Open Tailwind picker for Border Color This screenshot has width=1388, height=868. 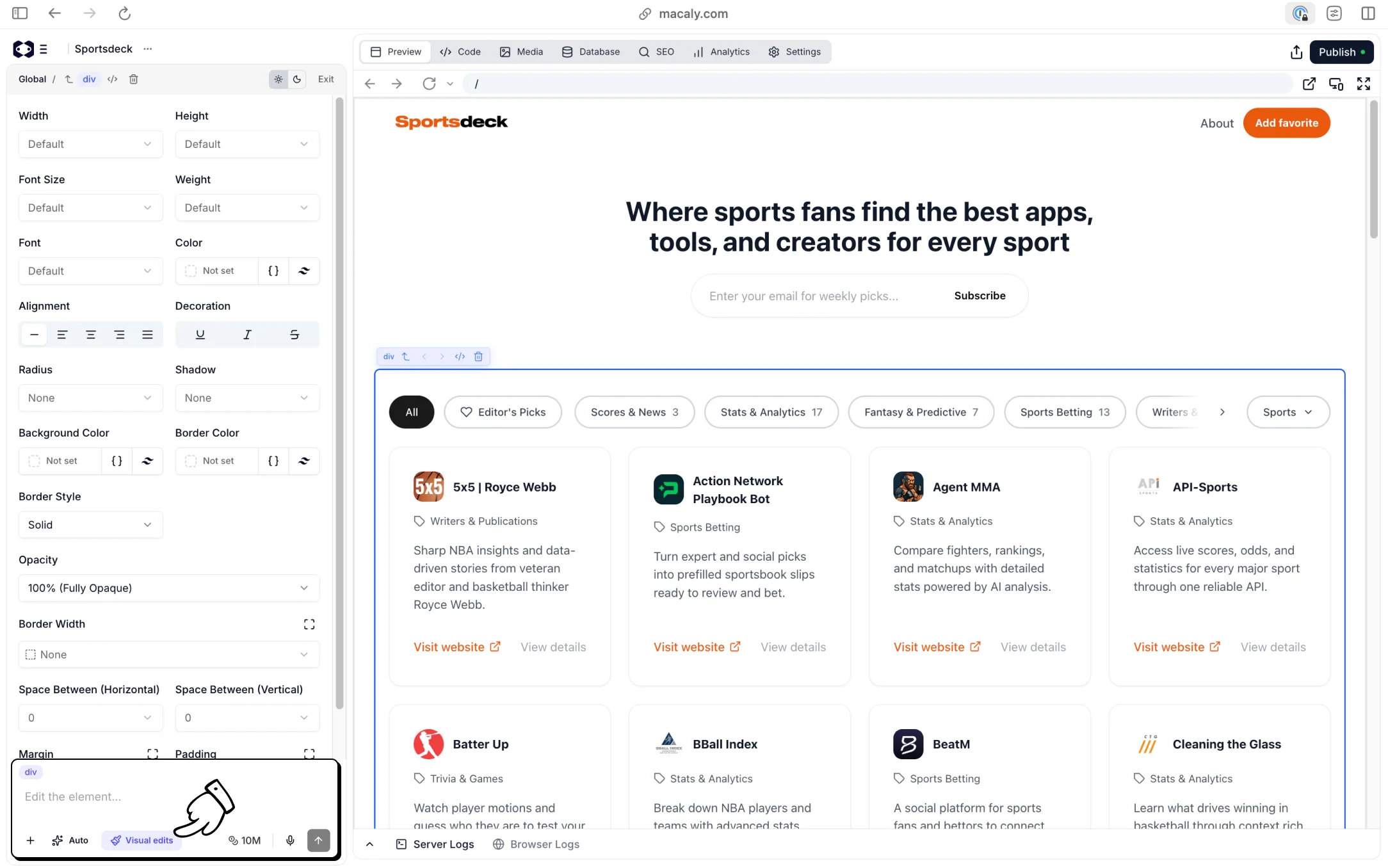(304, 461)
